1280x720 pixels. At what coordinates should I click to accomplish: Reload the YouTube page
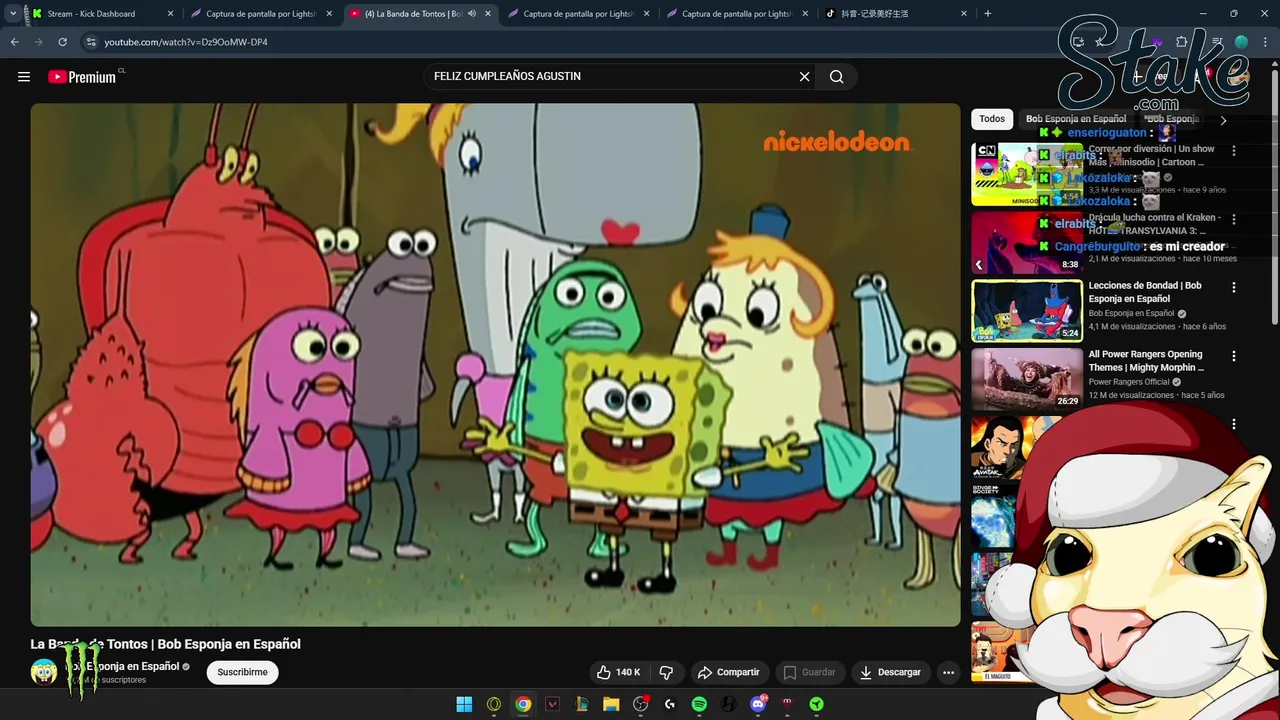(x=62, y=42)
